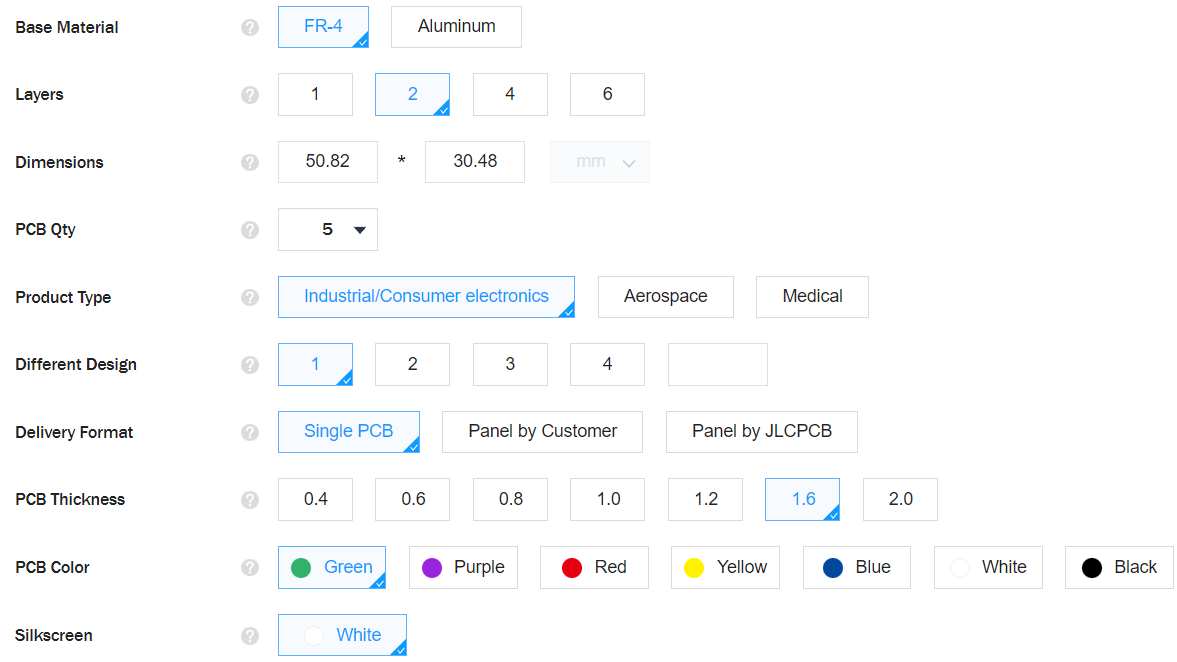Click help icon beside Base Material

250,28
